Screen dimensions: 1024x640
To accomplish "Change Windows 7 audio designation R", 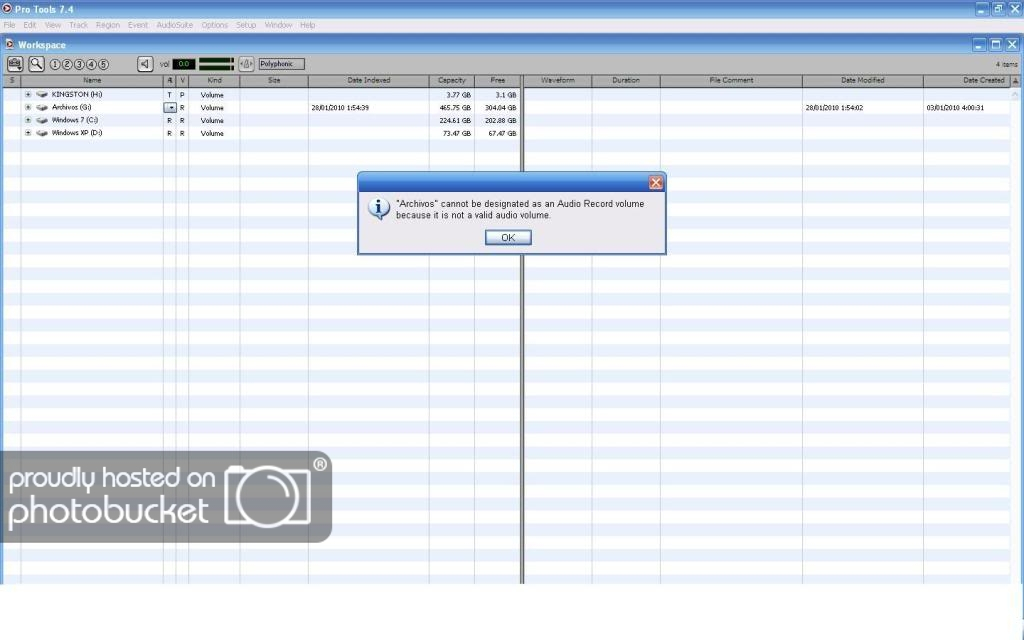I will click(x=170, y=120).
